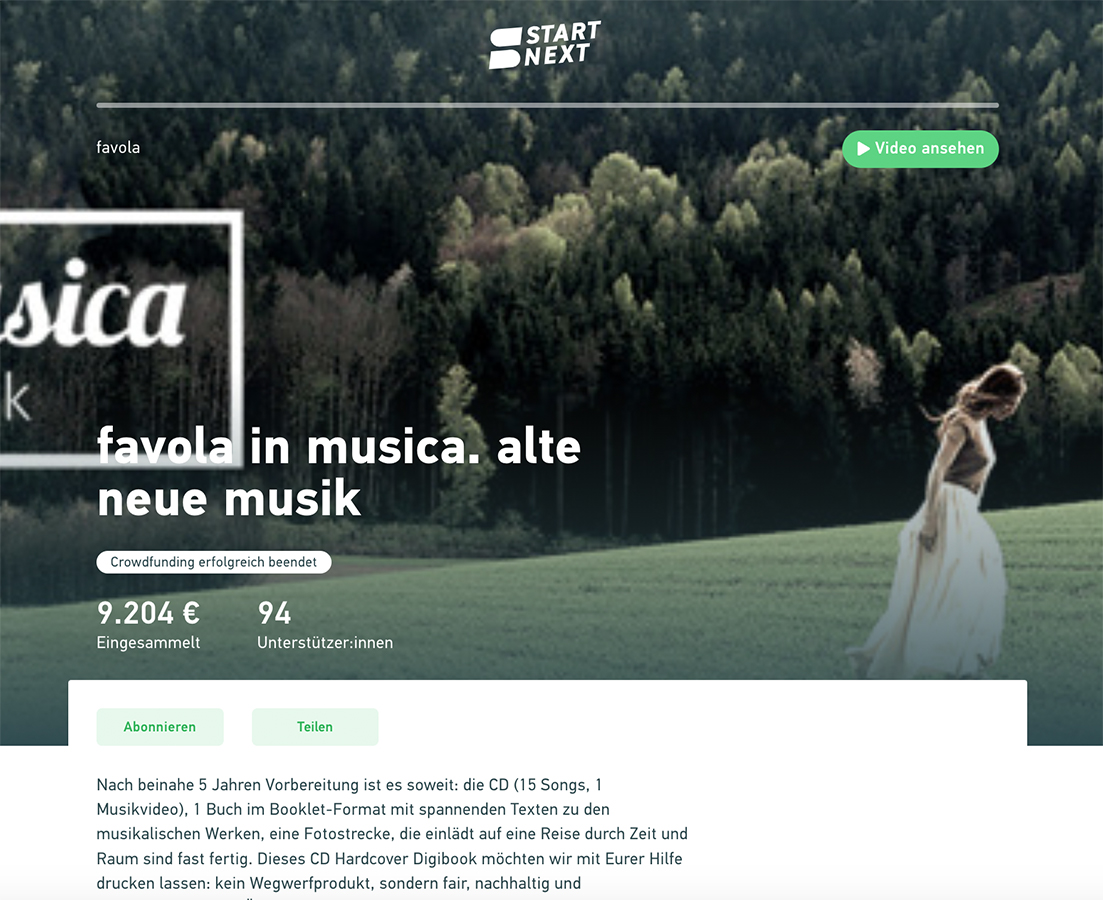Image resolution: width=1103 pixels, height=900 pixels.
Task: Open the Unterstützer:innen label
Action: (x=325, y=642)
